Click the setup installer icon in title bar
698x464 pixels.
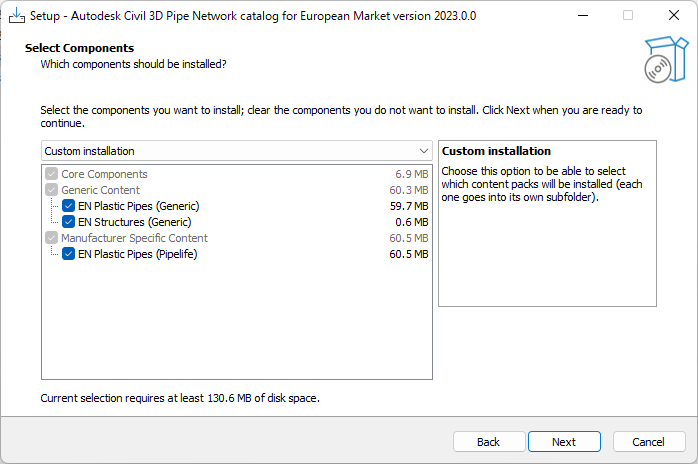(x=16, y=16)
